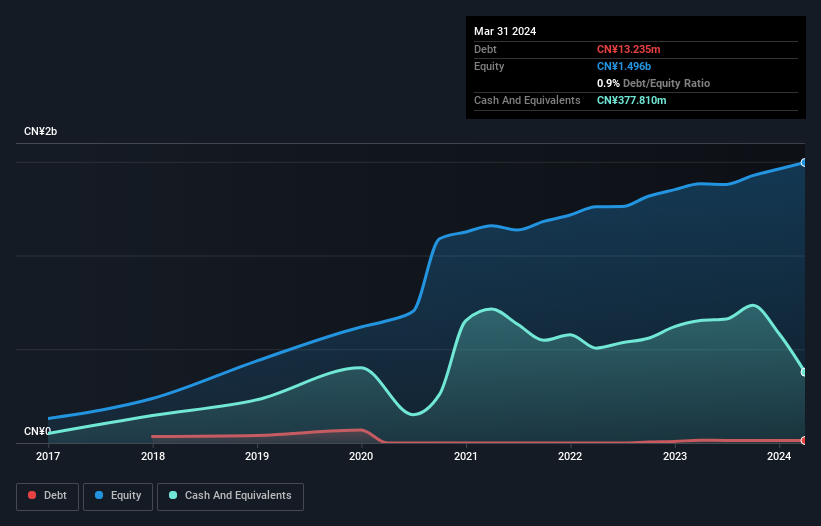Select the 2019 x-axis label
The height and width of the screenshot is (526, 821).
tap(257, 457)
